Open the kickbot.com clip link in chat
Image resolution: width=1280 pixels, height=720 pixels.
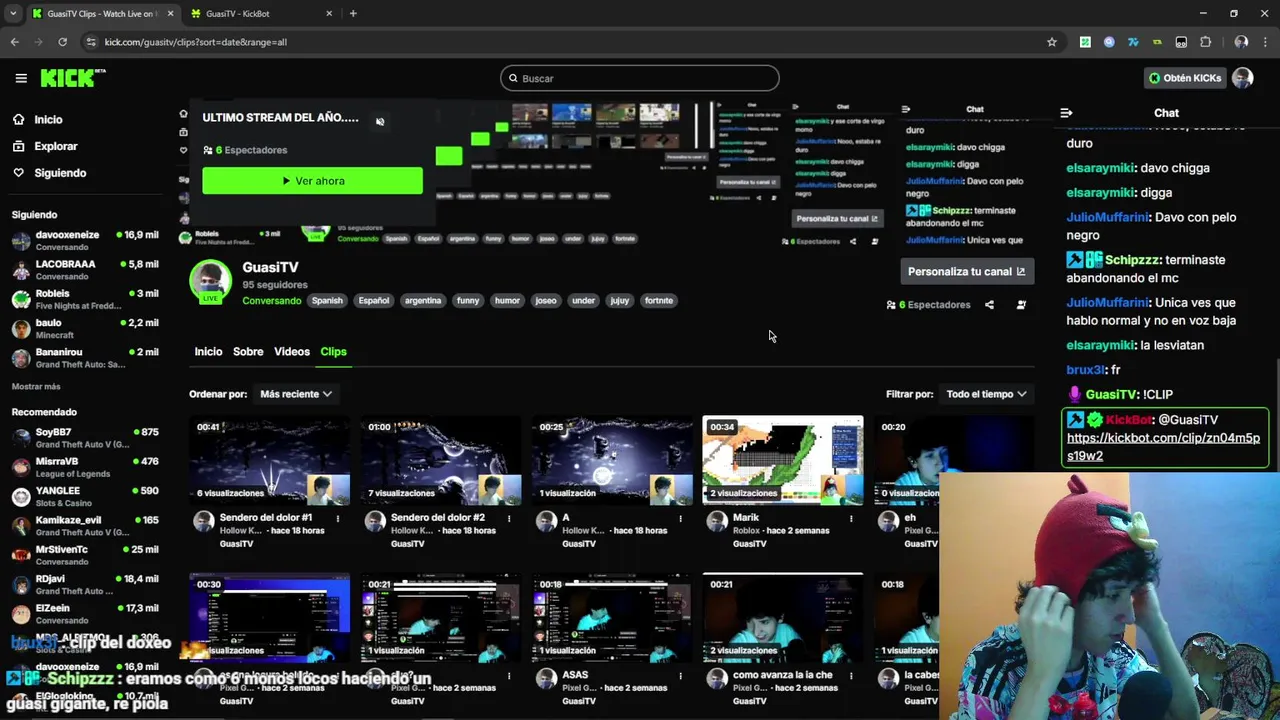(1163, 447)
